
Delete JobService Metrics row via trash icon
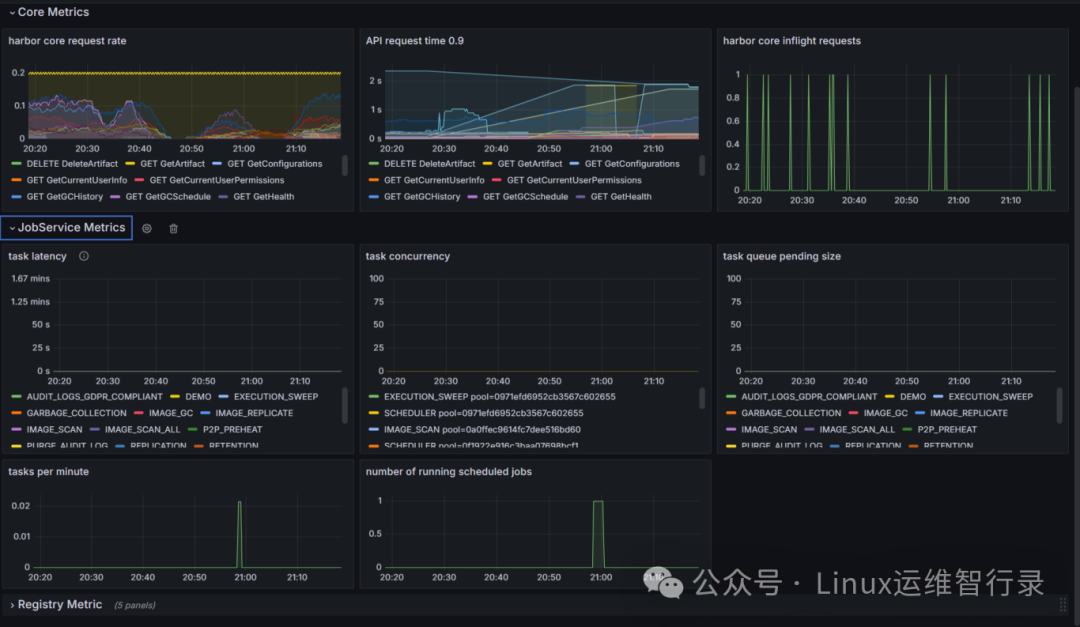pyautogui.click(x=174, y=228)
